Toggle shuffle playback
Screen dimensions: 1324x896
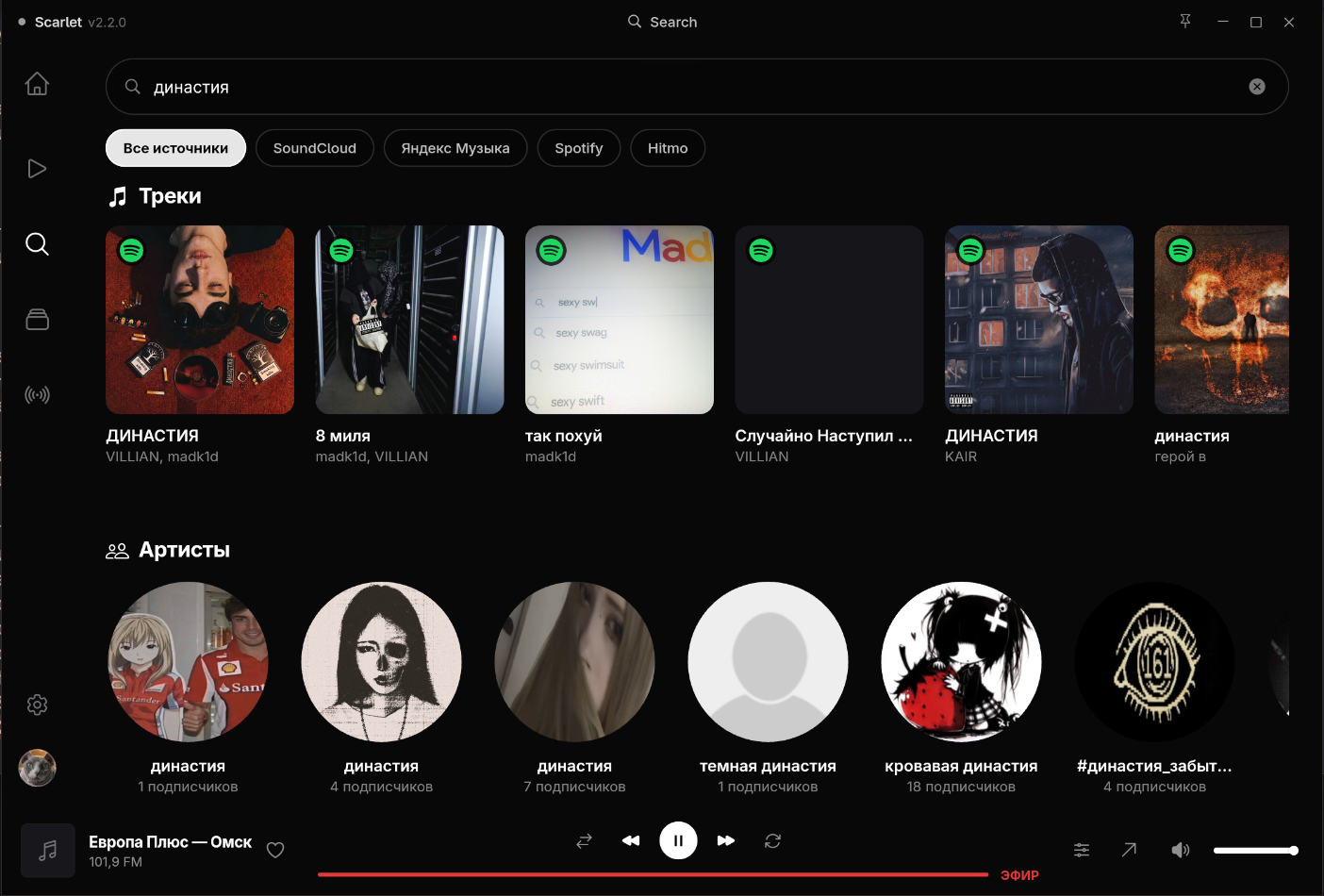click(x=584, y=840)
